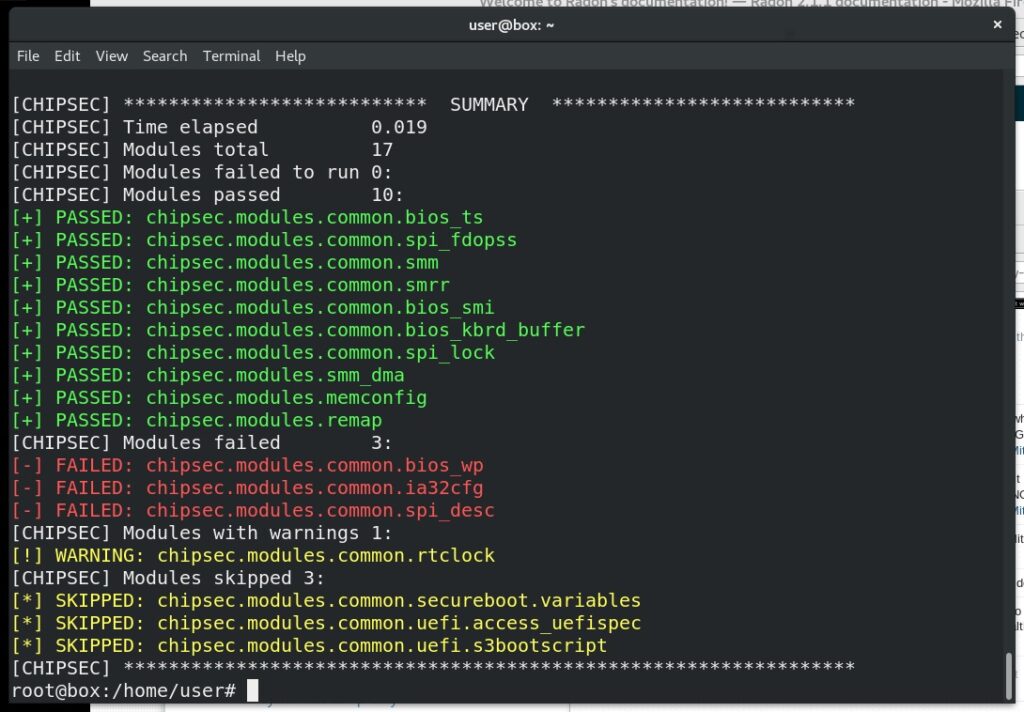Image resolution: width=1024 pixels, height=712 pixels.
Task: Open the Help menu
Action: tap(290, 56)
